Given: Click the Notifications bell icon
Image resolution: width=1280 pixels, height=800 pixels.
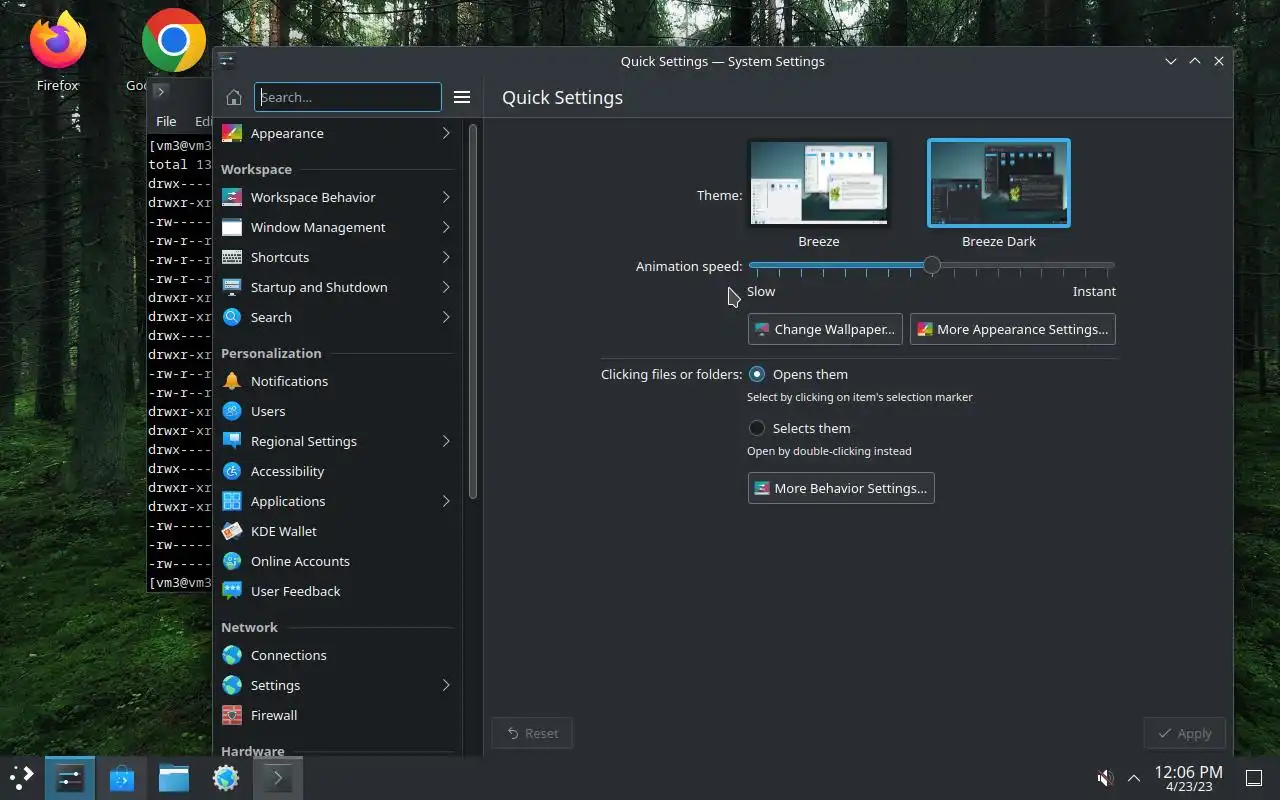Looking at the screenshot, I should pos(232,381).
